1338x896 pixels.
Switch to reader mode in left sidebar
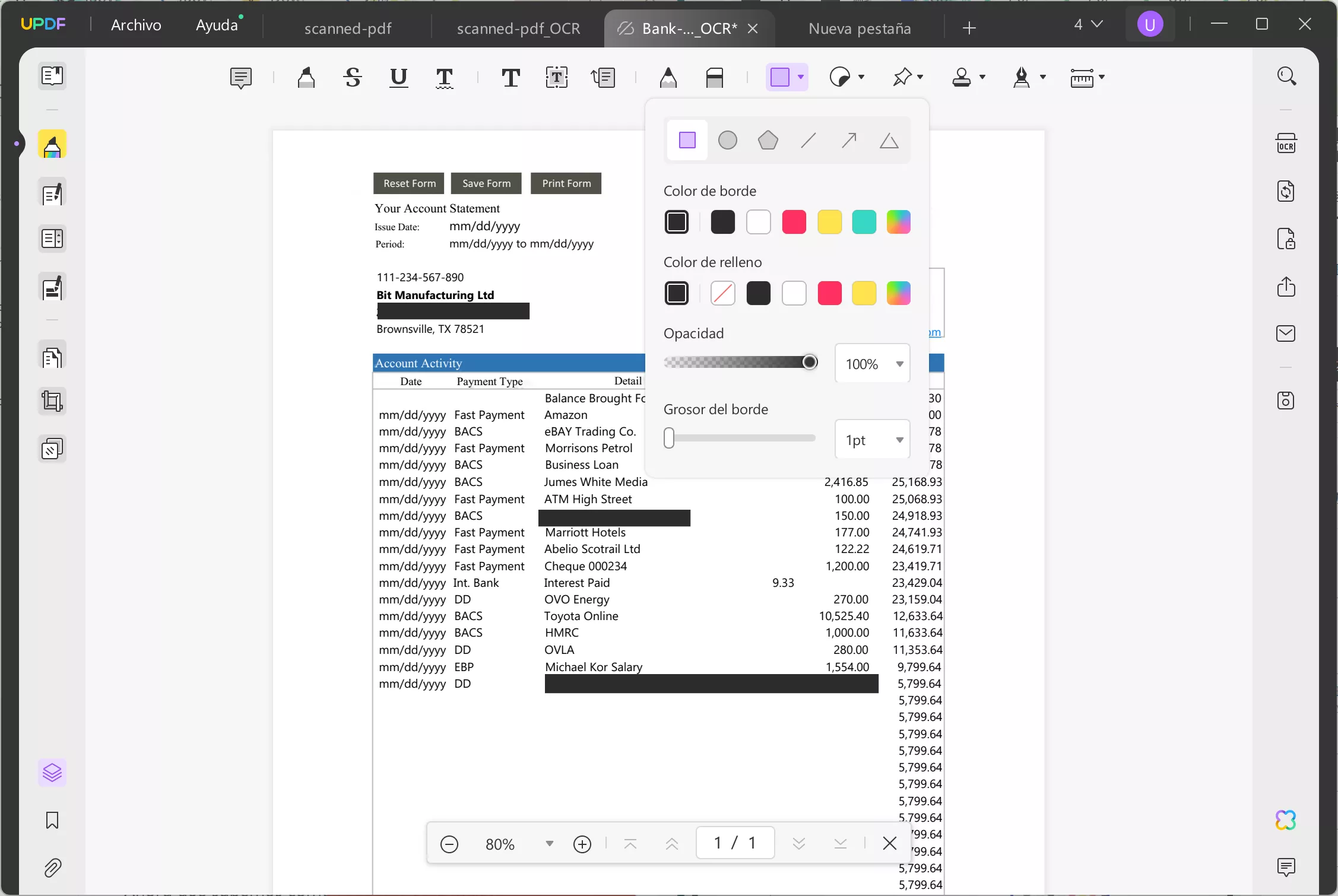[x=52, y=76]
